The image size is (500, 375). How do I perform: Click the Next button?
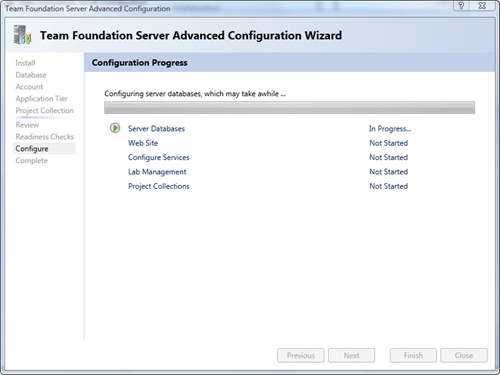click(x=351, y=356)
